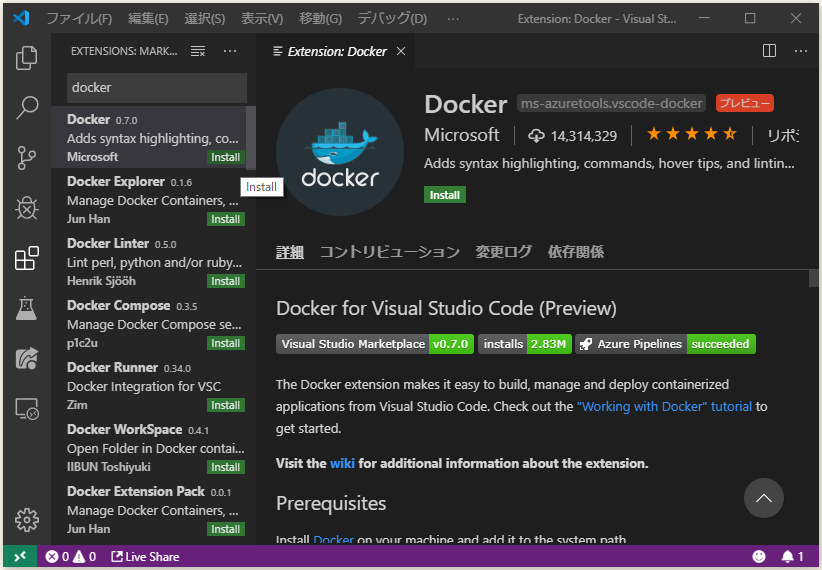Viewport: 822px width, 570px height.
Task: Split the editor to the right
Action: 769,51
